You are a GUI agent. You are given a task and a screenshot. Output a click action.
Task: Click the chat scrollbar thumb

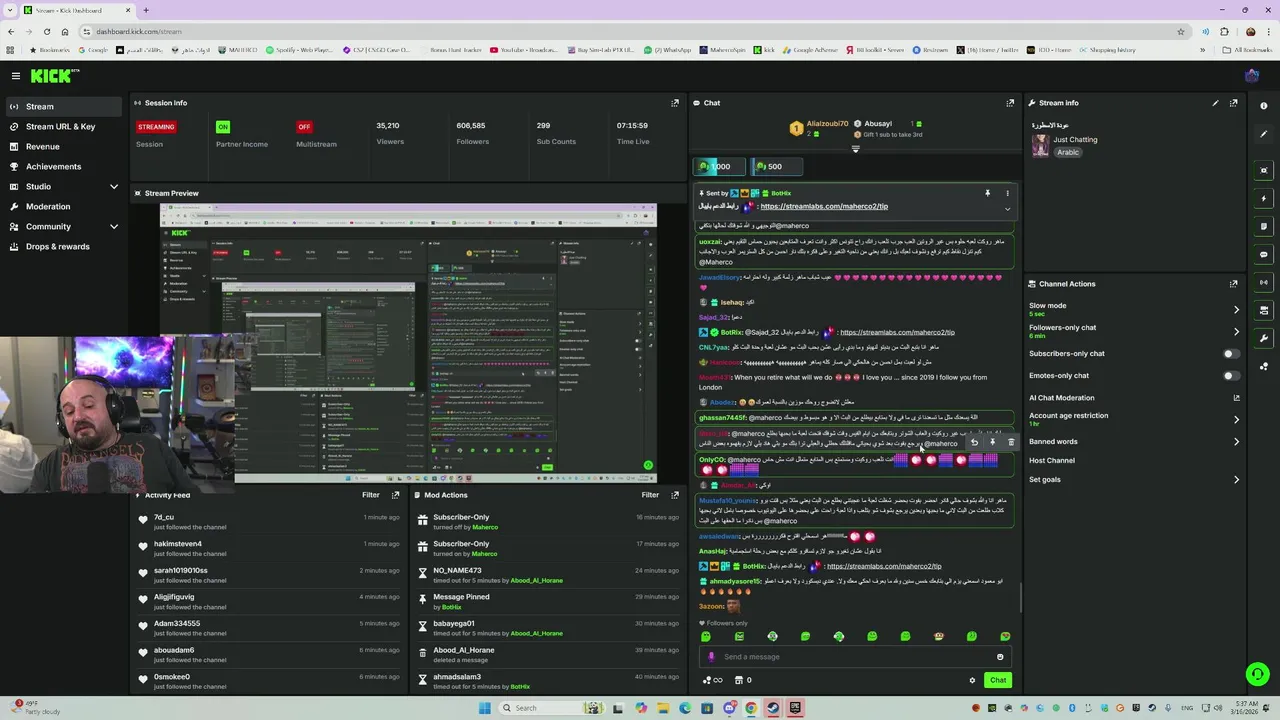pyautogui.click(x=1020, y=598)
